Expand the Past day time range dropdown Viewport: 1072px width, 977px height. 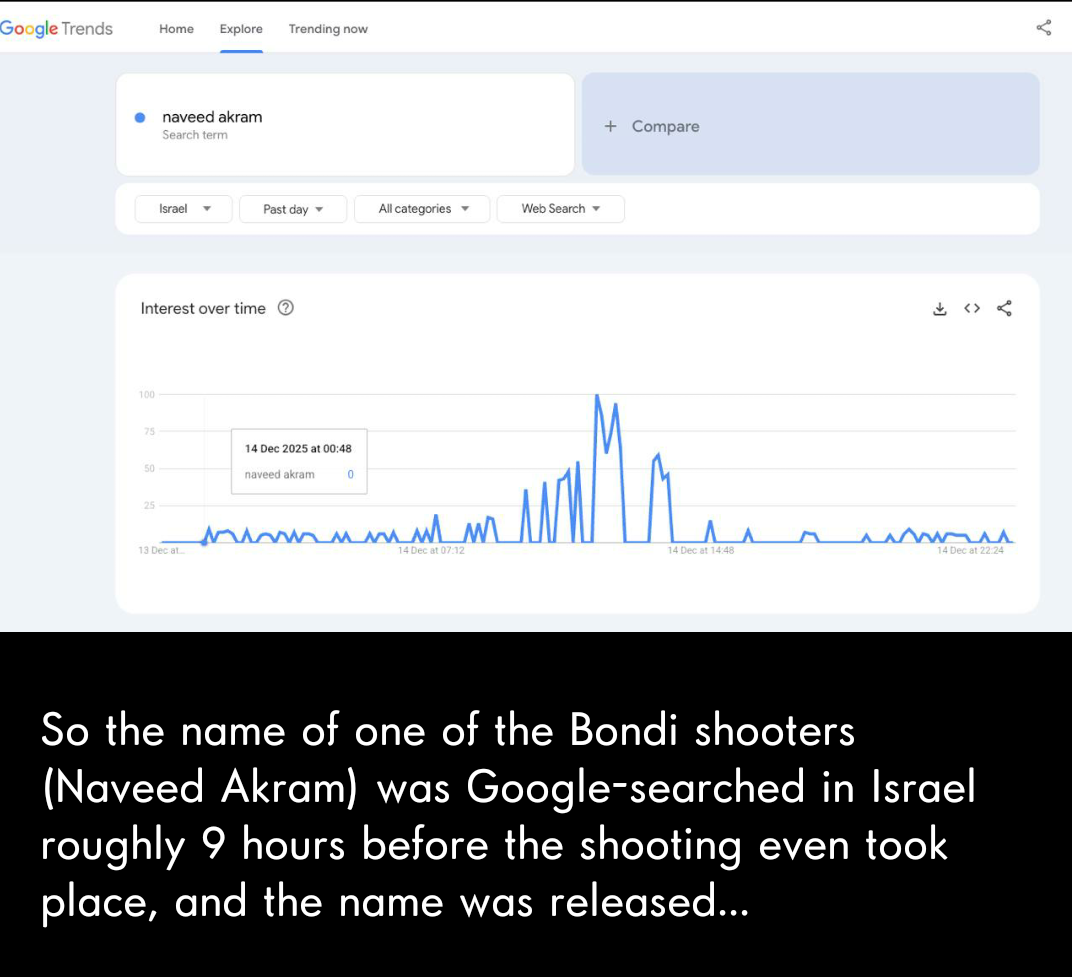point(293,209)
